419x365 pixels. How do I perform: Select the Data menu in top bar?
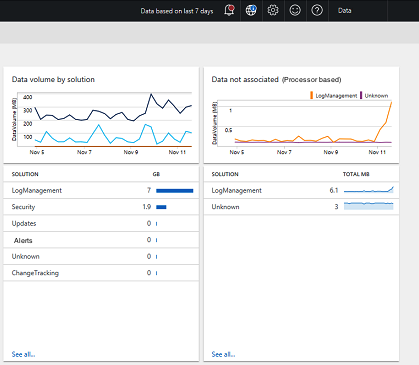pyautogui.click(x=345, y=11)
